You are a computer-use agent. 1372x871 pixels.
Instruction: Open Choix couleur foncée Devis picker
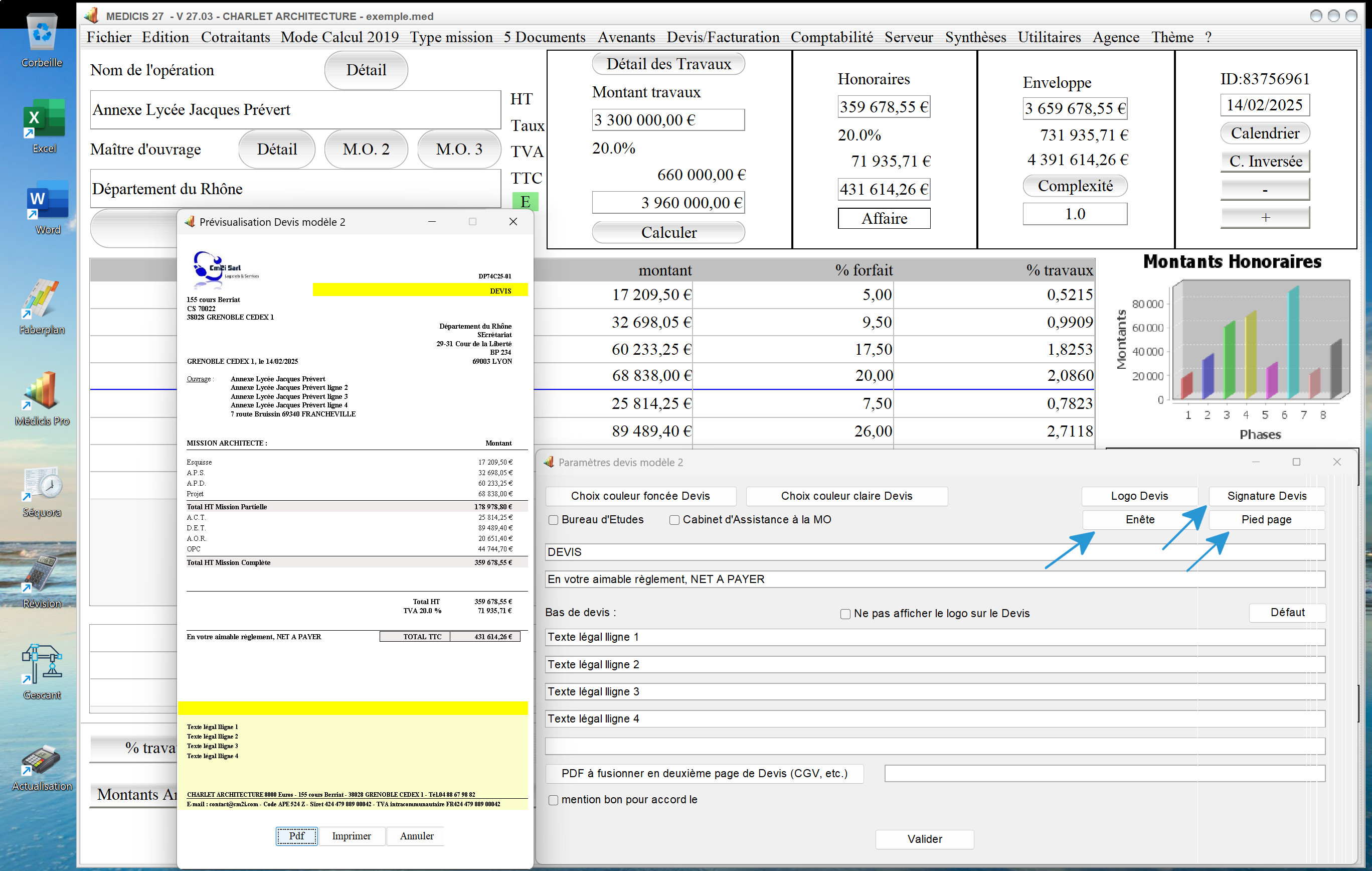(x=640, y=496)
